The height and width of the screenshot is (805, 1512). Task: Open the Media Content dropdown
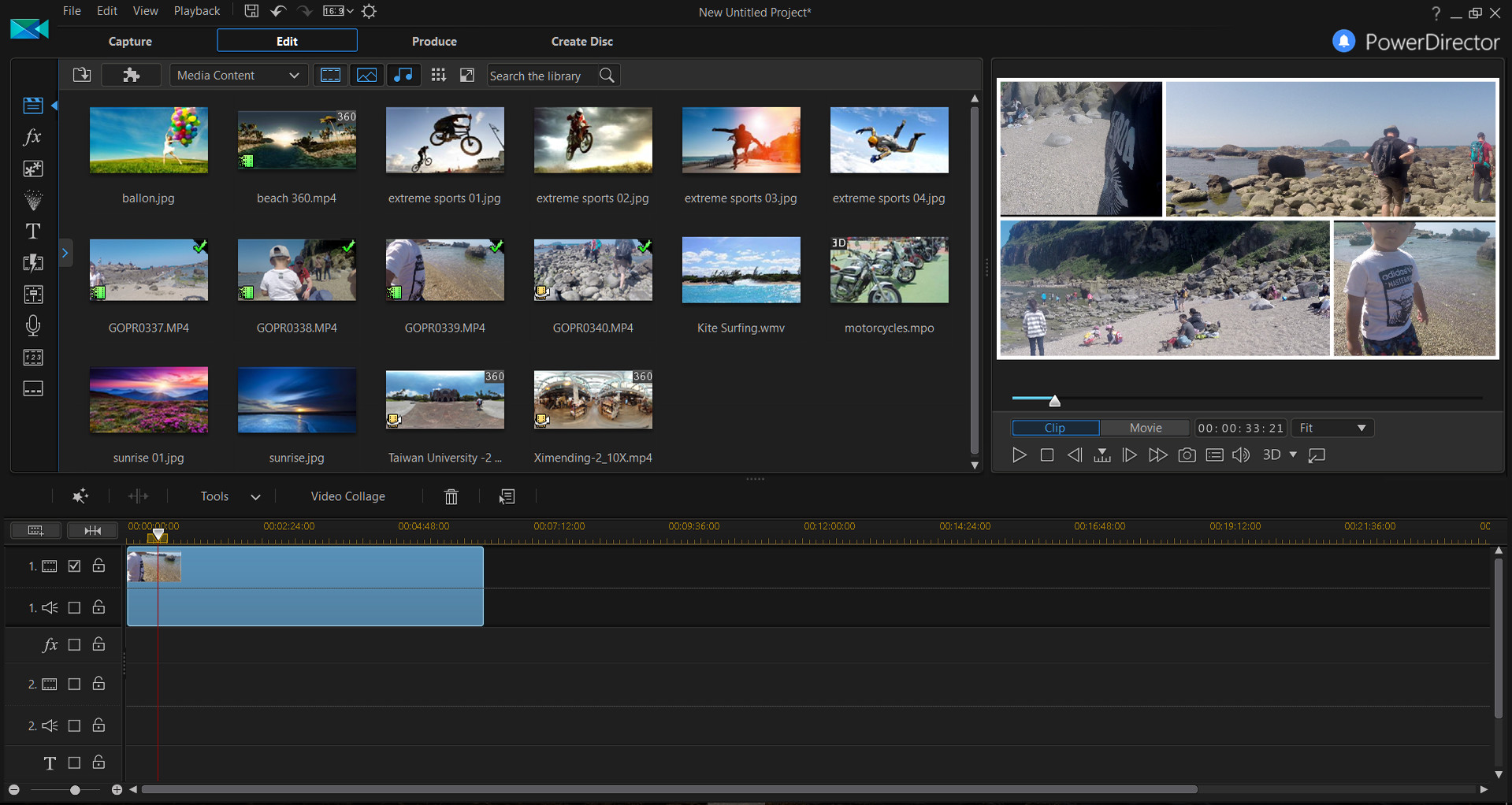pyautogui.click(x=238, y=75)
